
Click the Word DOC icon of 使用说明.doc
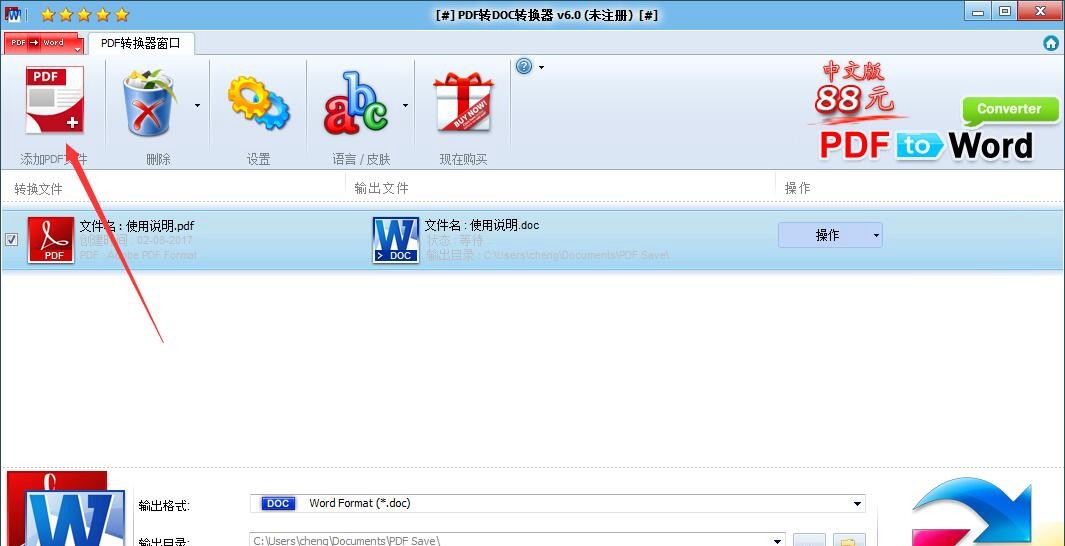tap(396, 240)
